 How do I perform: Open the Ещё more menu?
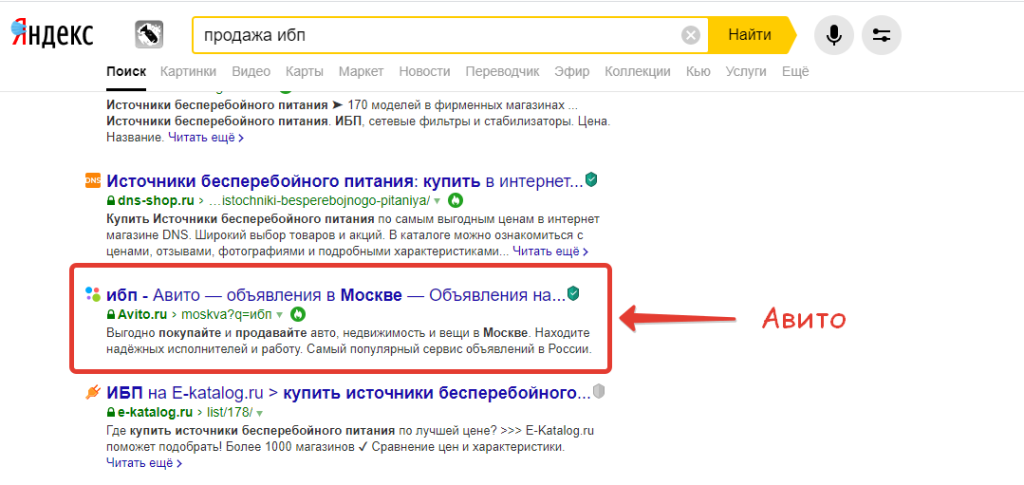point(795,72)
